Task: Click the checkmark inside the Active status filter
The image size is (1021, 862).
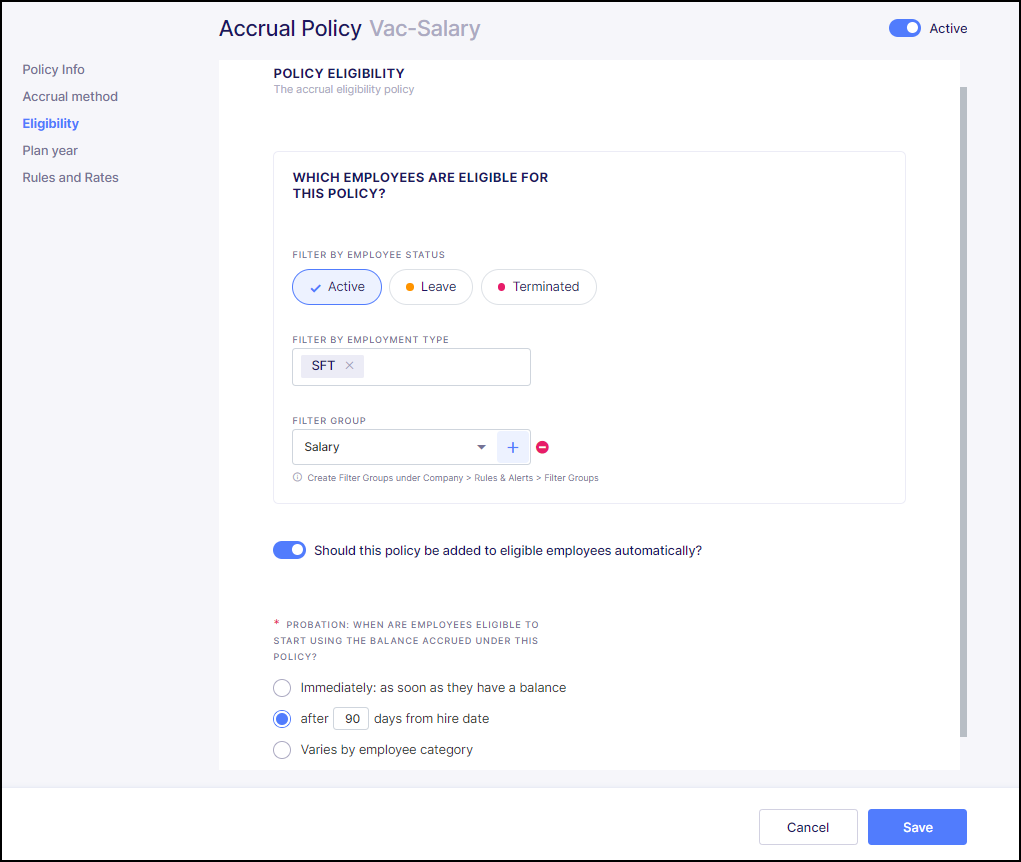Action: 316,287
